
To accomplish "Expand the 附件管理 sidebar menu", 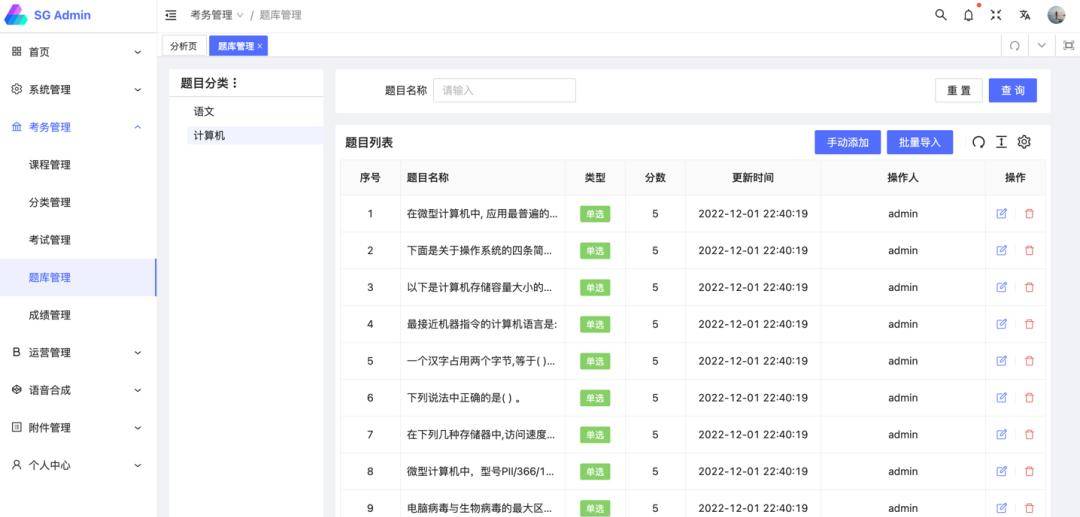I will pos(78,428).
